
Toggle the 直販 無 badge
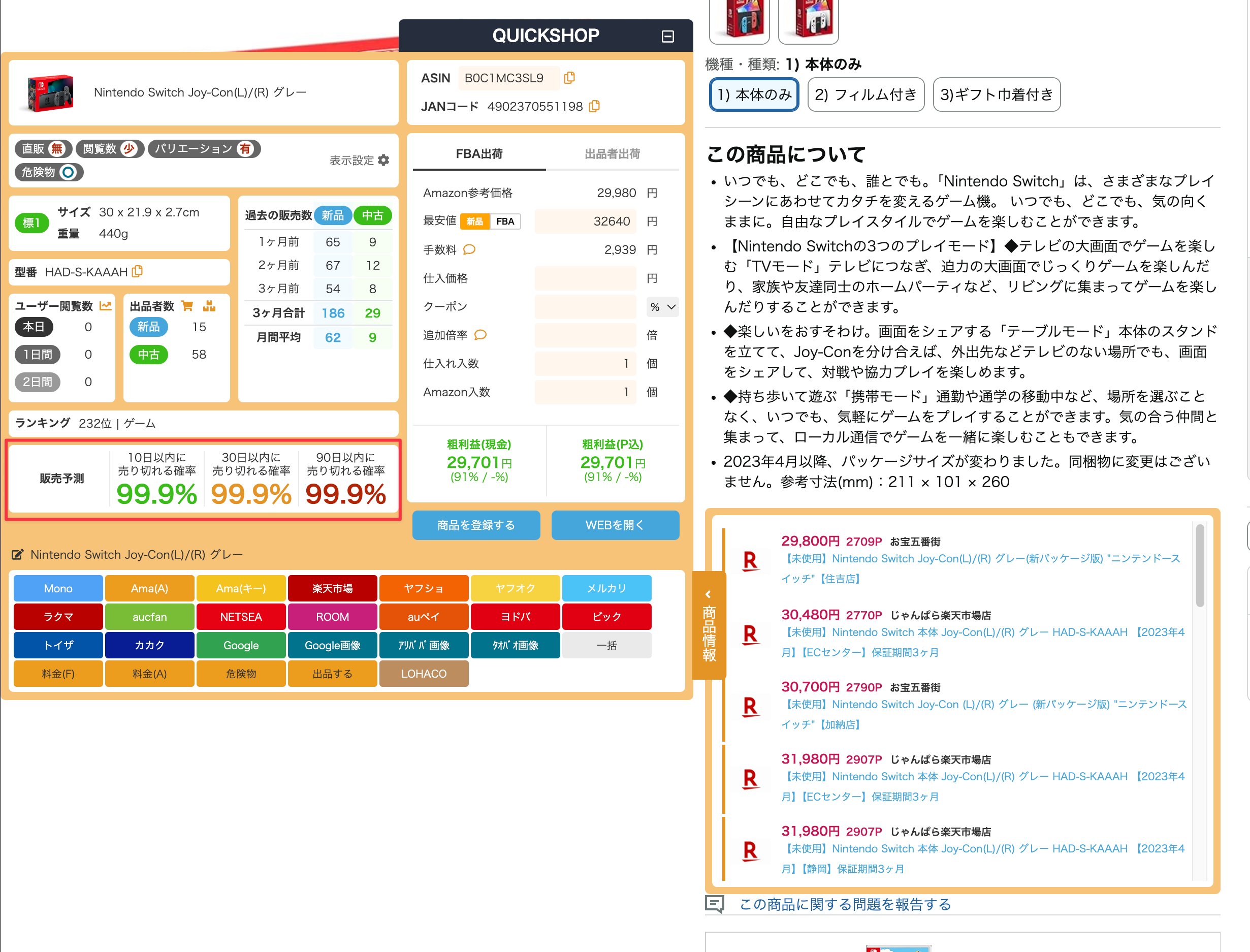44,149
